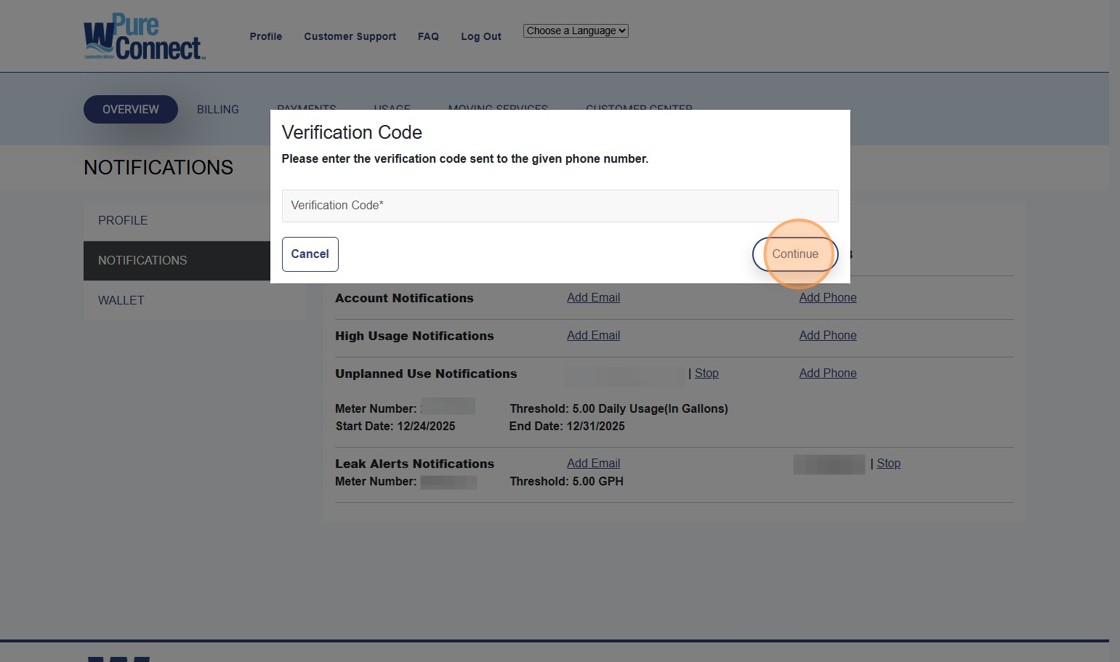This screenshot has width=1120, height=662.
Task: Open the MOVING SERVICES section
Action: 497,109
